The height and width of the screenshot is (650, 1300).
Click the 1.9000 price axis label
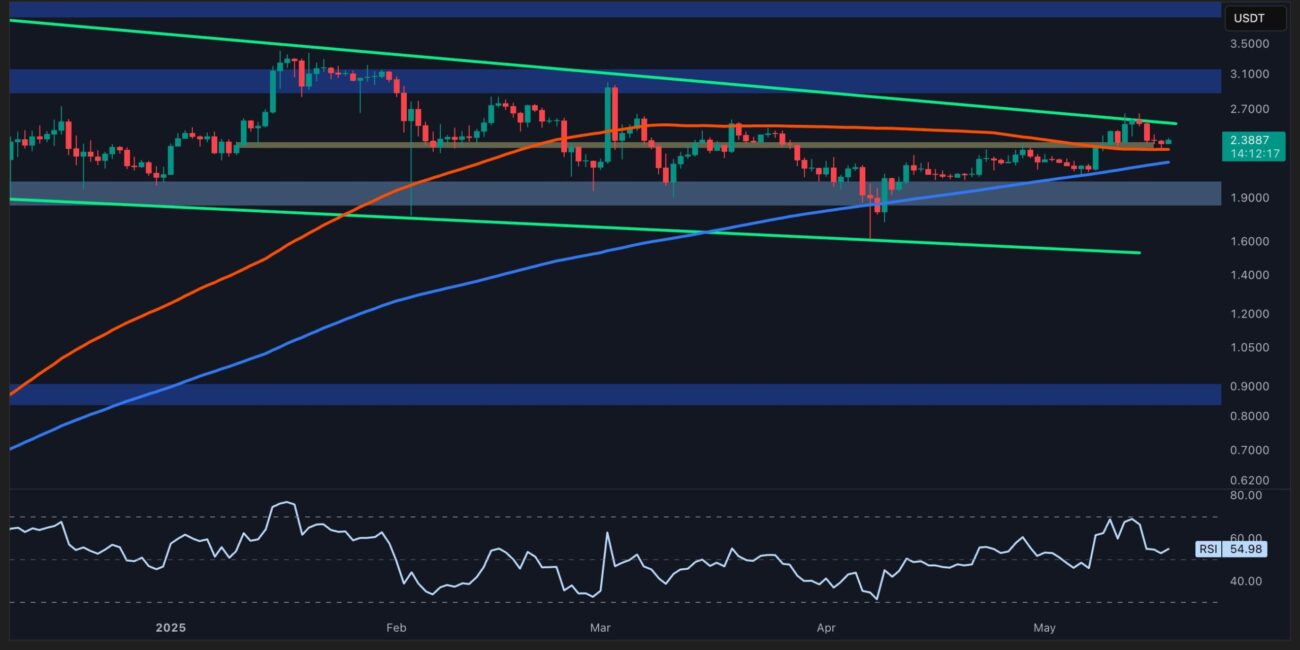[x=1251, y=198]
